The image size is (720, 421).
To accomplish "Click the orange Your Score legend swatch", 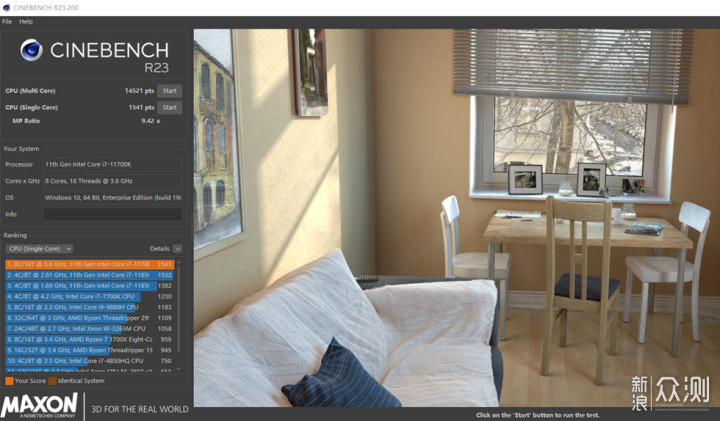I will point(9,381).
